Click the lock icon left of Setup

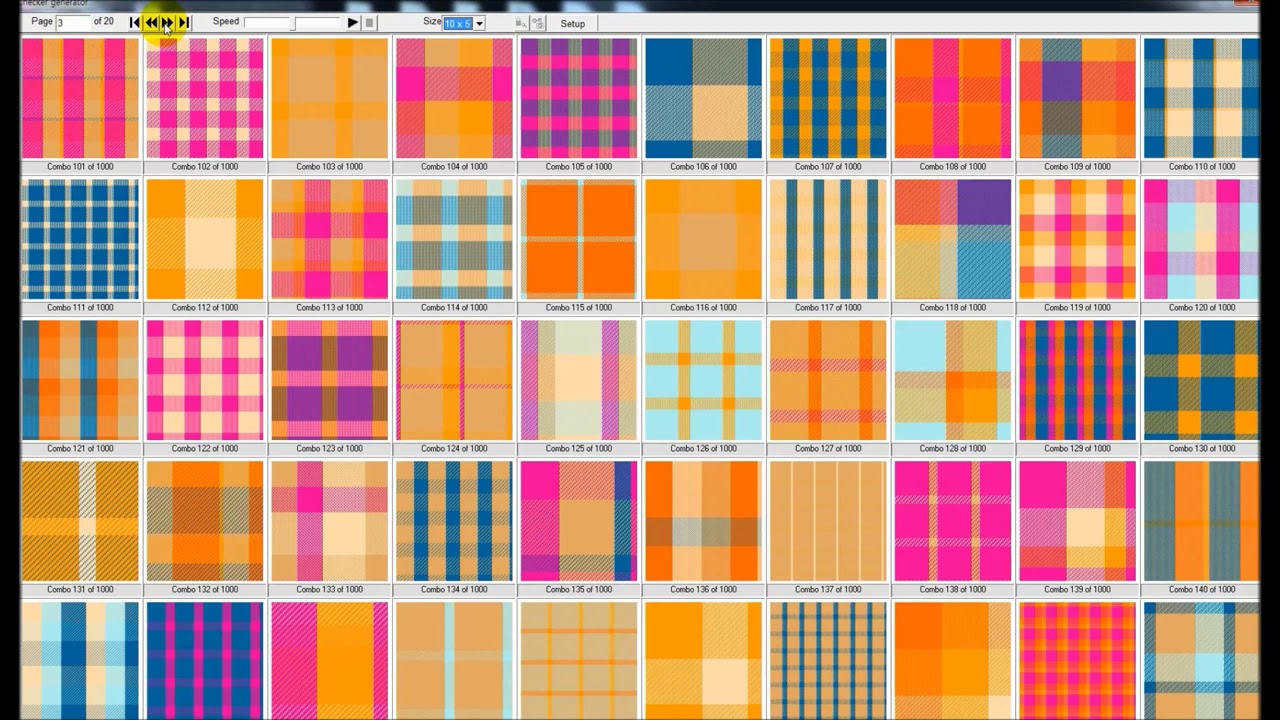[521, 23]
